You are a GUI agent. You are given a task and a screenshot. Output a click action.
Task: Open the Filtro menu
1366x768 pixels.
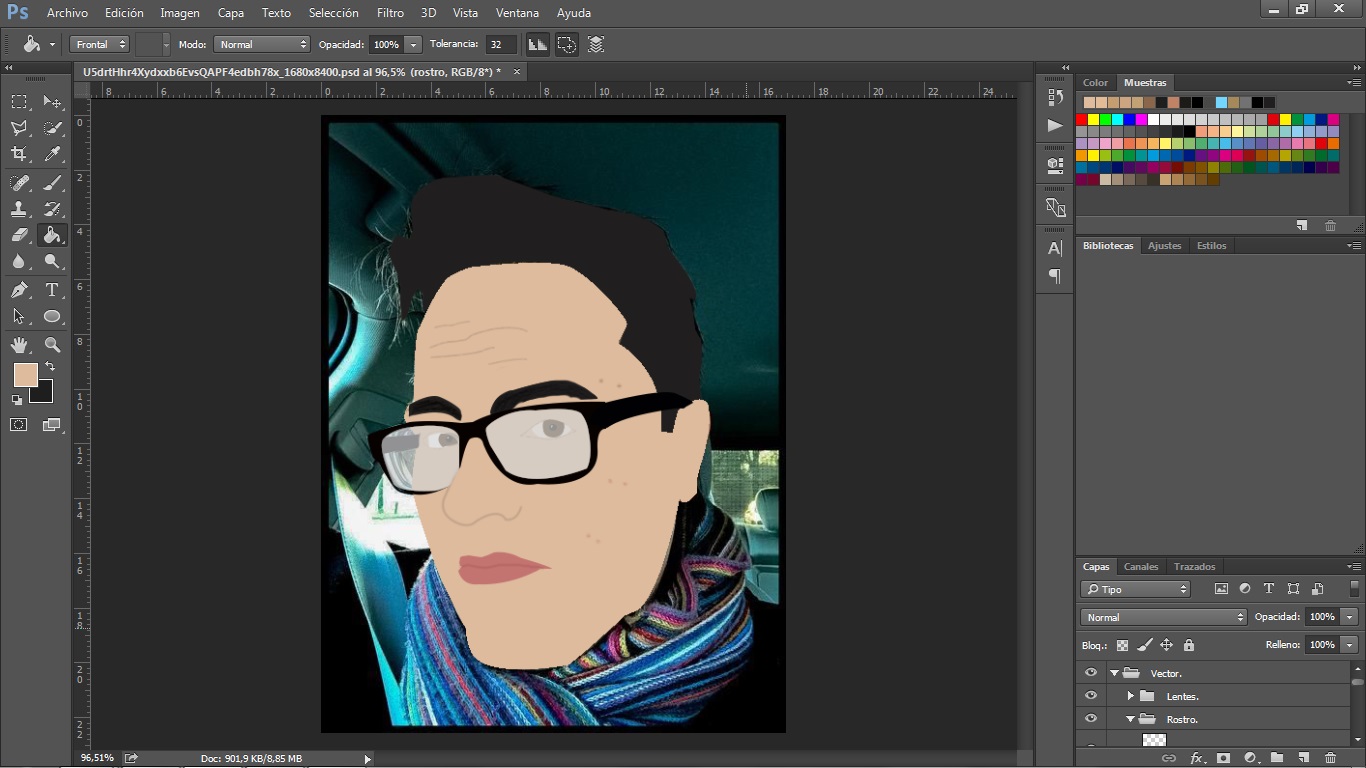click(390, 13)
